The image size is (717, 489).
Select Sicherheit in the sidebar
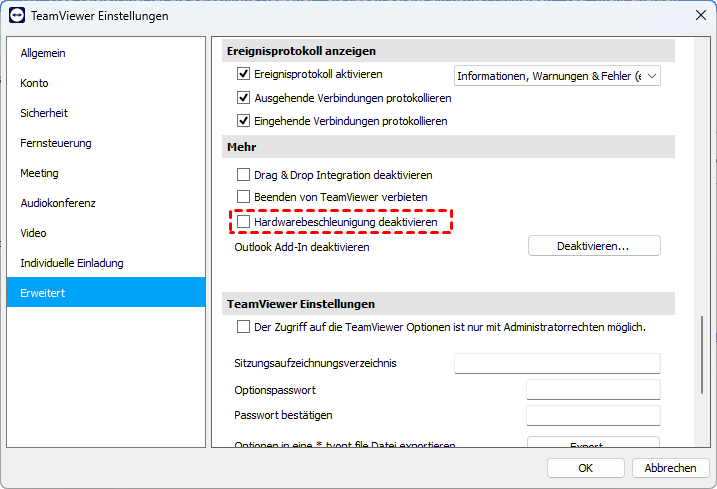(x=106, y=113)
